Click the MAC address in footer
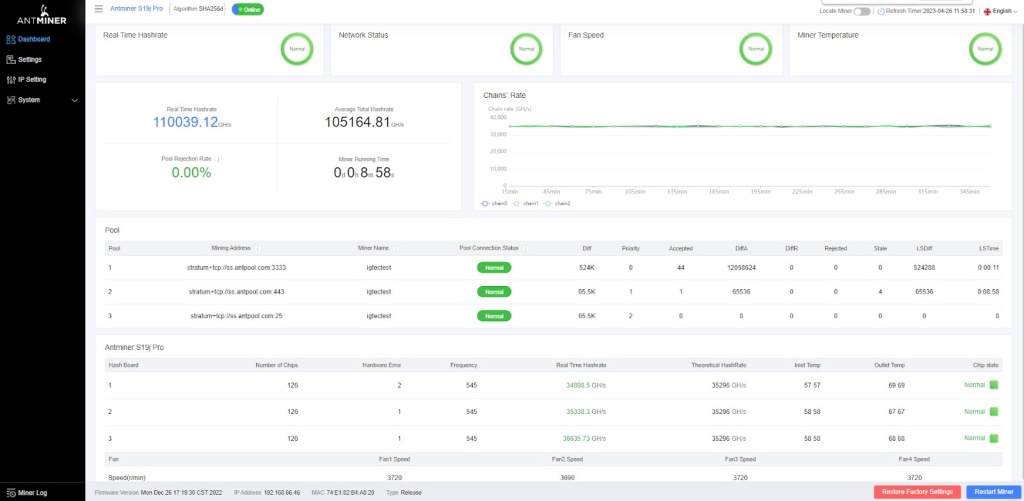The width and height of the screenshot is (1024, 501). (344, 493)
